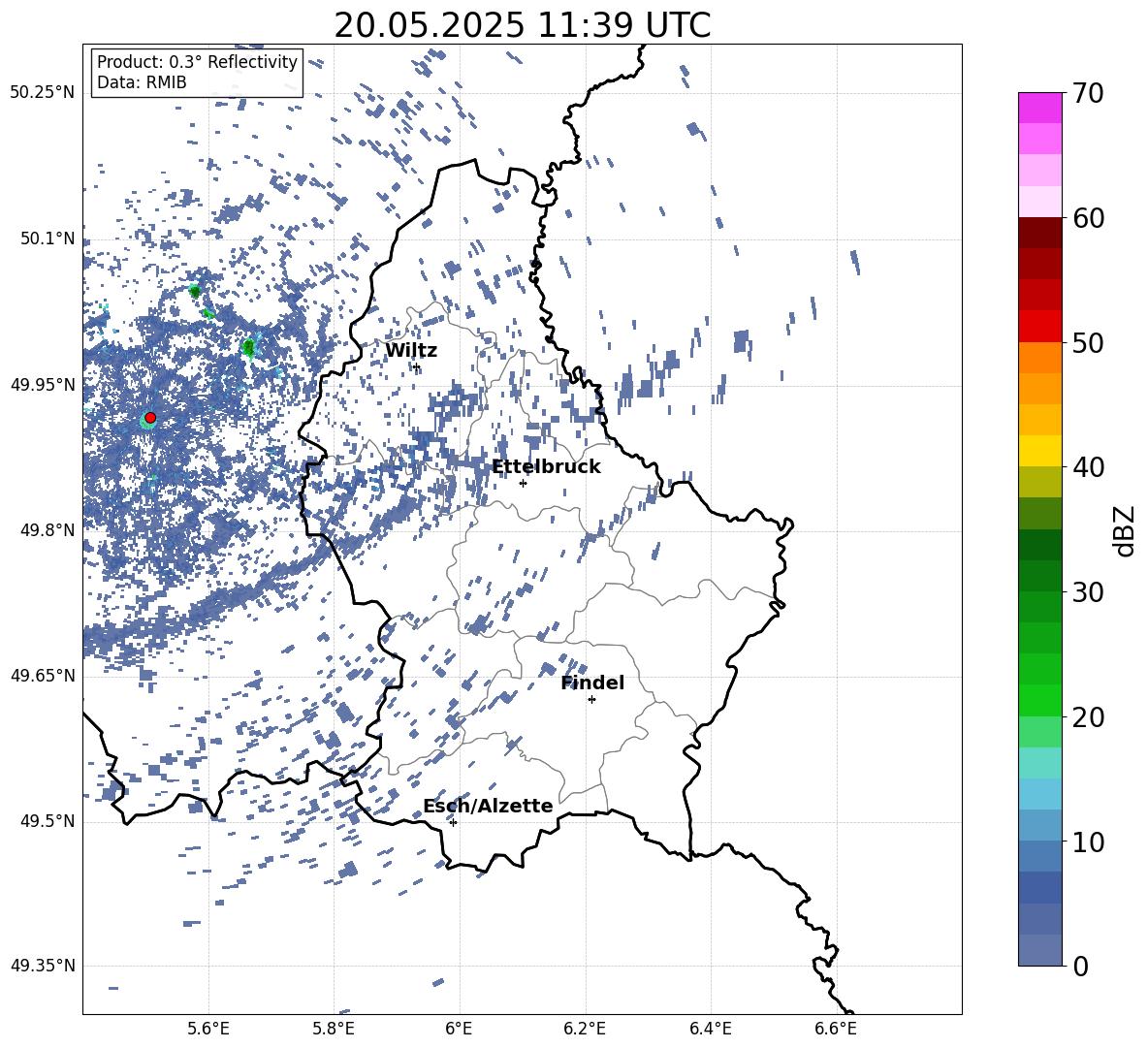
Task: Click the latitude label 50.25°N
Action: tap(43, 93)
